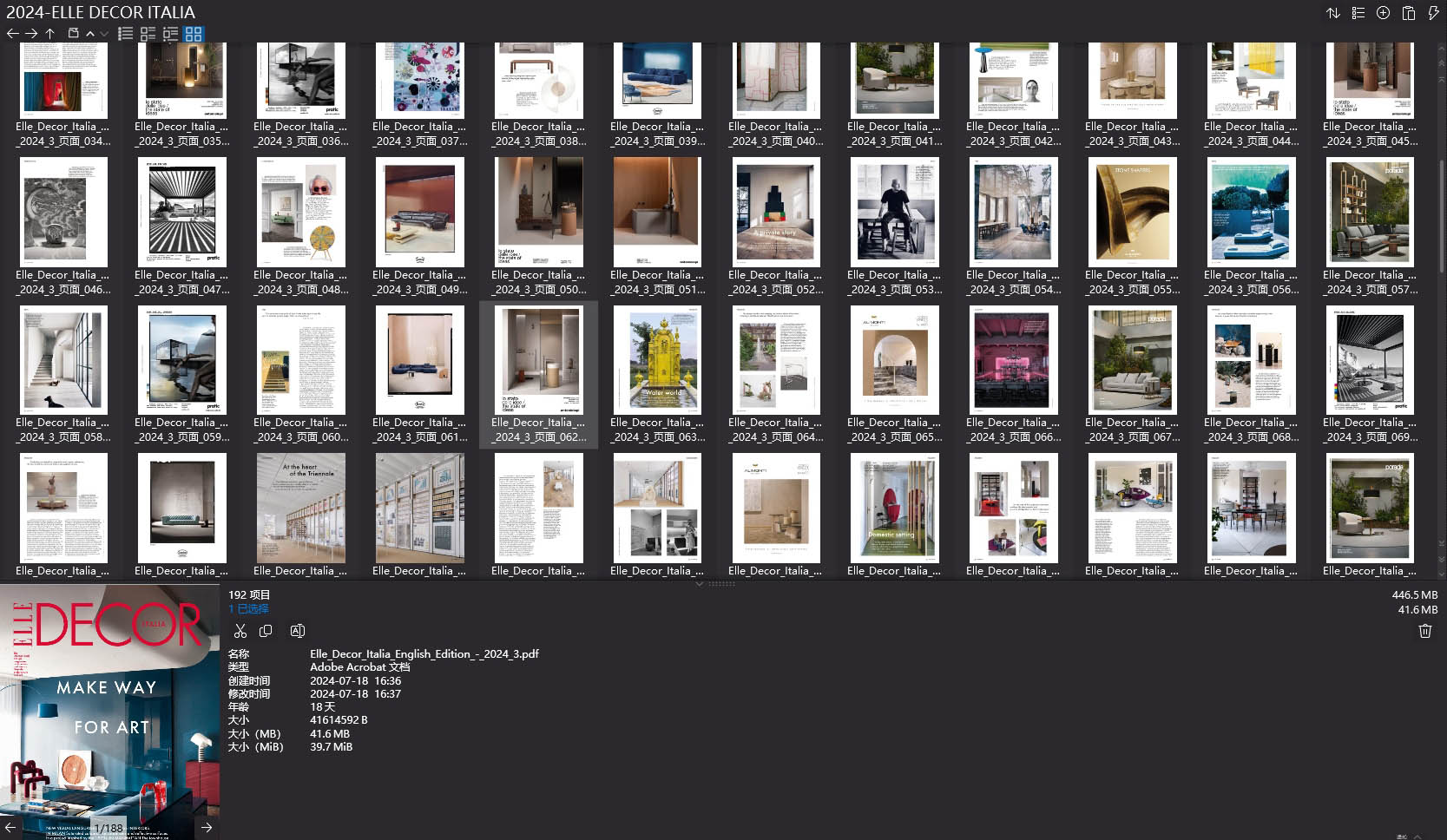The image size is (1447, 840).
Task: Select thumbnail Elle_Decor_Italia_2024_3_页面_050
Action: (x=538, y=212)
